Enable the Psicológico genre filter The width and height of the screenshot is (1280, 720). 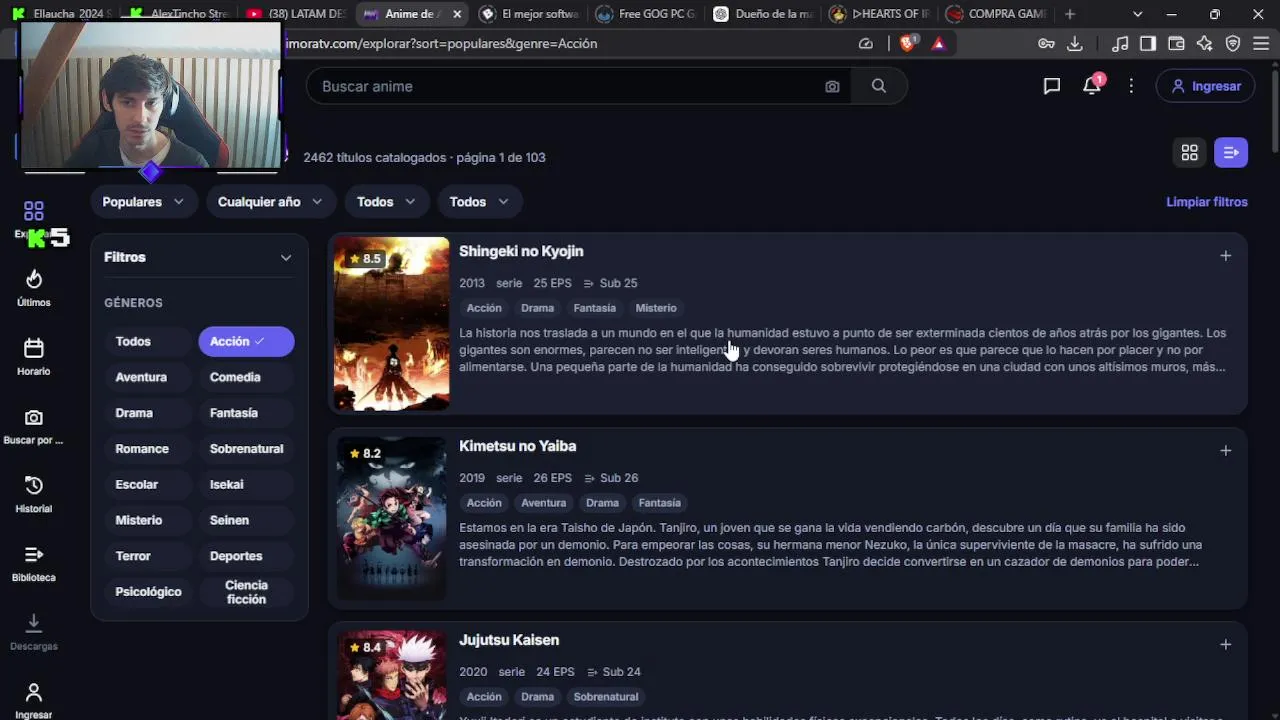(x=148, y=592)
